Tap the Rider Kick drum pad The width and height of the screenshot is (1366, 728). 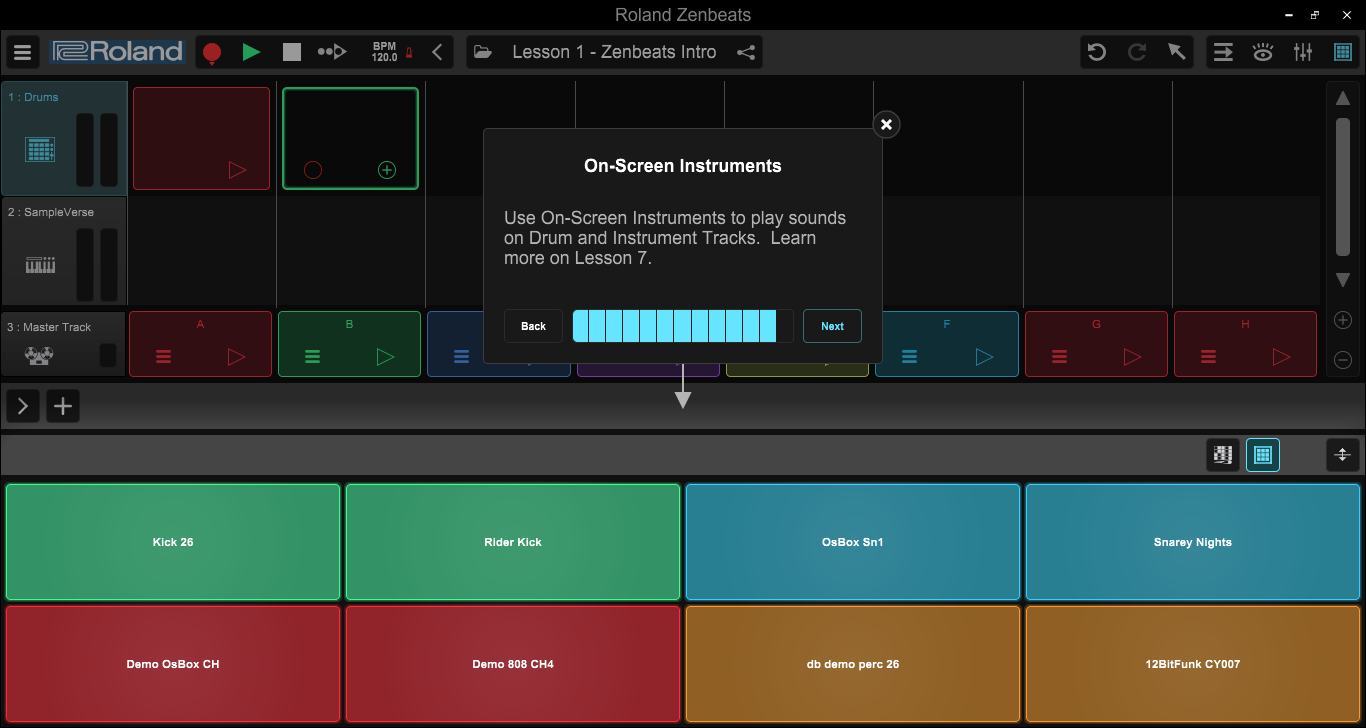513,542
